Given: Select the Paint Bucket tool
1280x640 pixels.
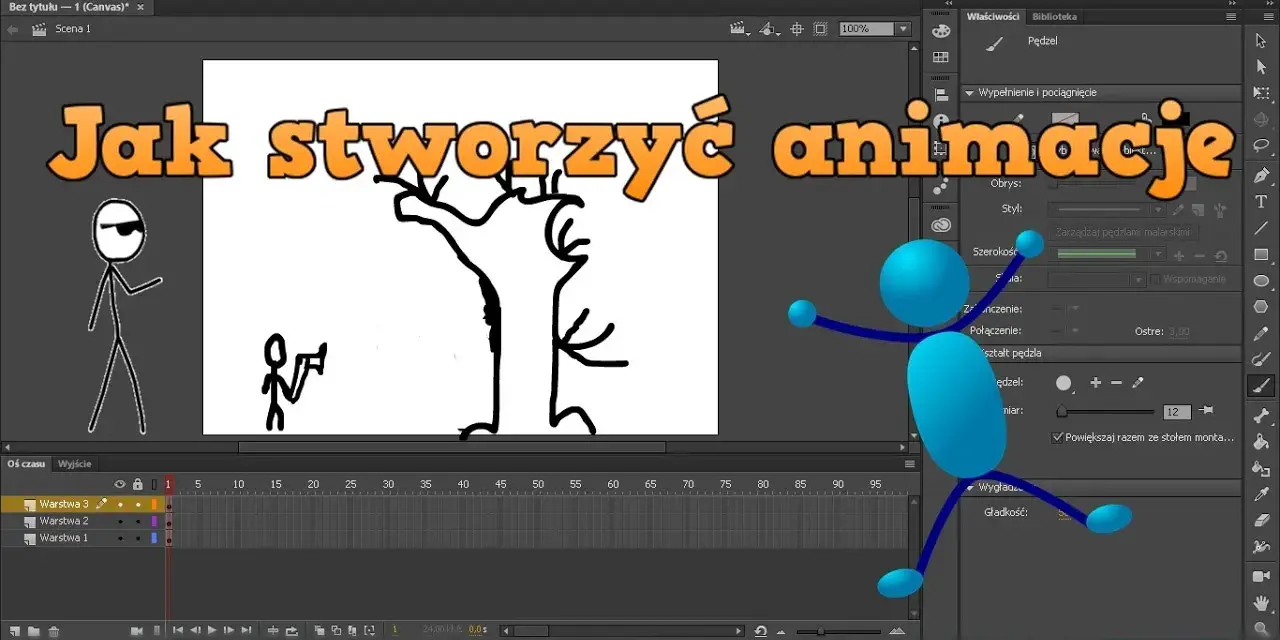Looking at the screenshot, I should coord(1261,442).
